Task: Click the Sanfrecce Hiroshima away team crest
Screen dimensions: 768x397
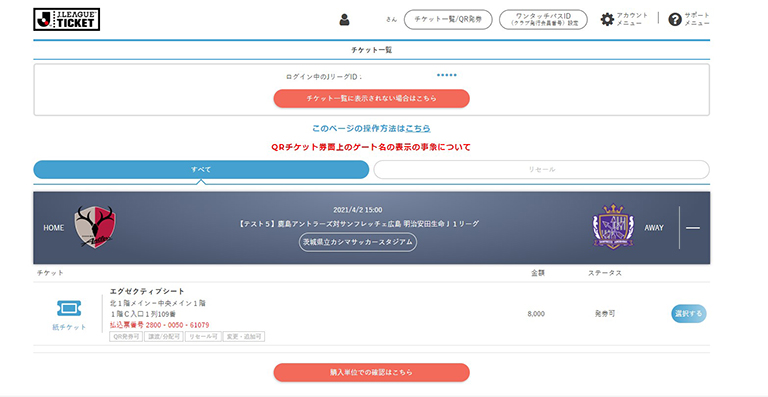Action: (613, 226)
